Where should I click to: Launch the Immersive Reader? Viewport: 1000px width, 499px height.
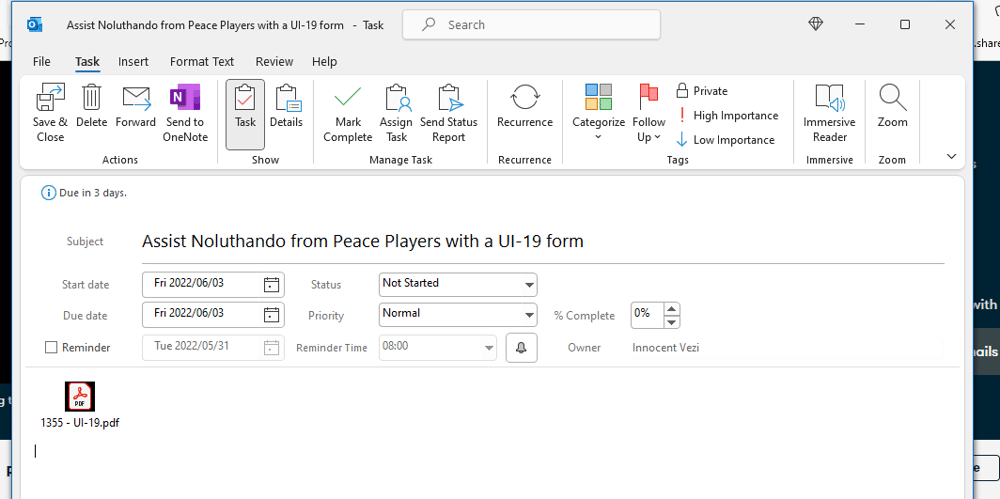point(829,99)
